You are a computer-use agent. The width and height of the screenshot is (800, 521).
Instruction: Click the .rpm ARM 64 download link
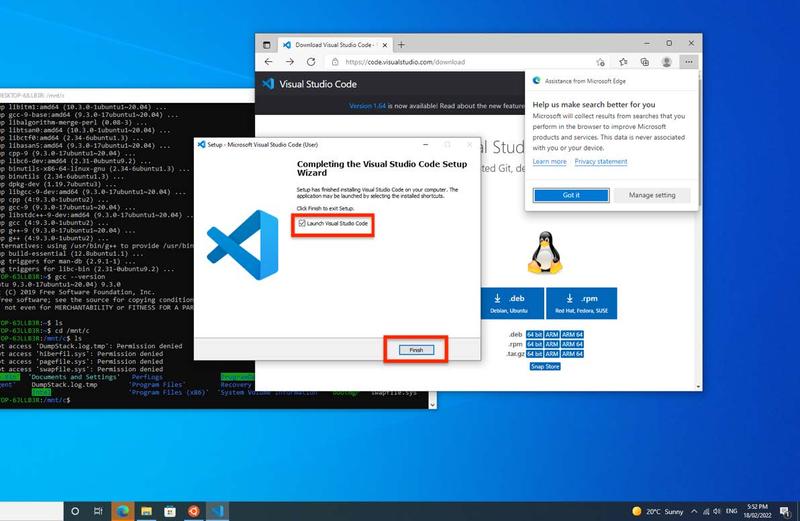point(572,344)
